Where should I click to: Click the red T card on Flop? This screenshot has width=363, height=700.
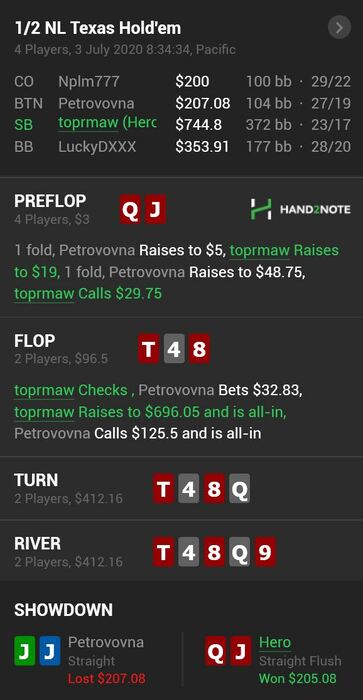pyautogui.click(x=149, y=349)
